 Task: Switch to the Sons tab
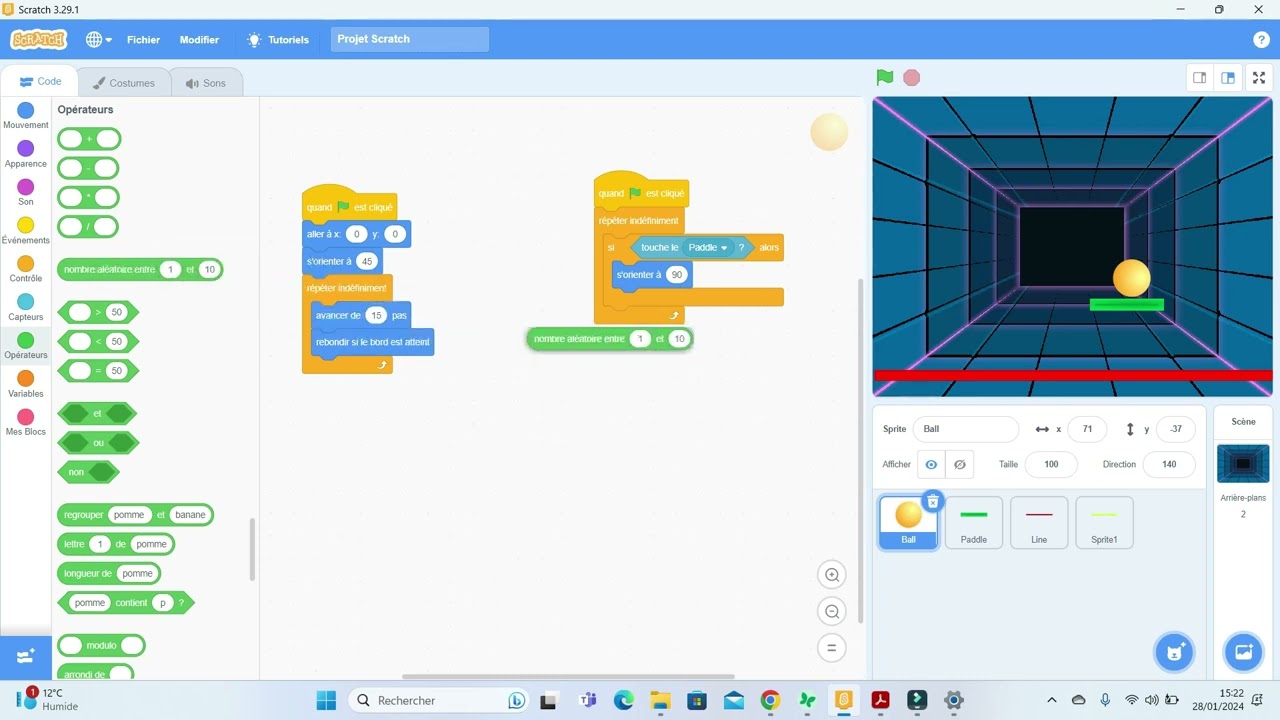pos(206,83)
